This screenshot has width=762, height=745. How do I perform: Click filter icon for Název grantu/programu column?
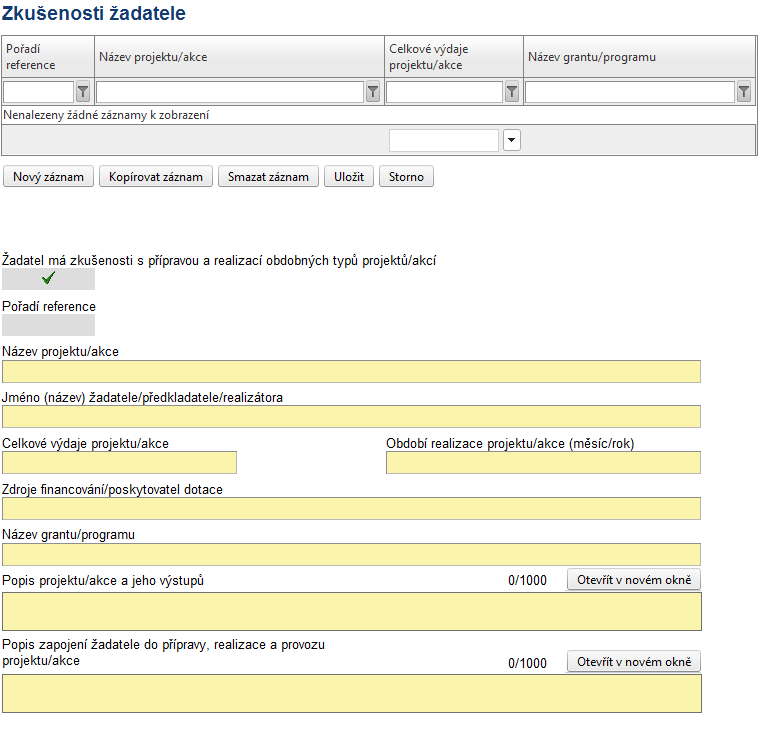click(744, 92)
